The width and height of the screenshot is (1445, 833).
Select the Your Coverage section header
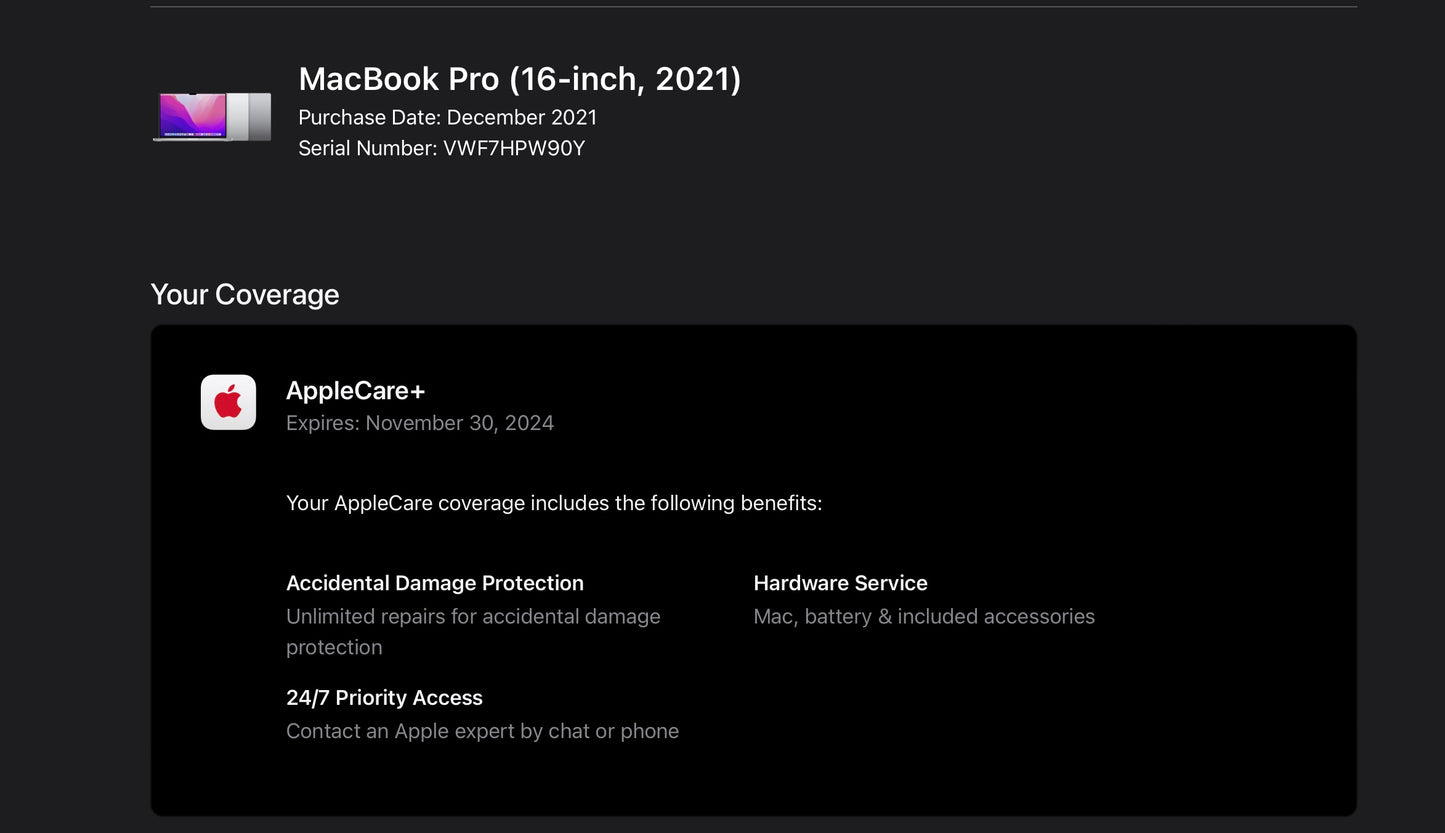(x=244, y=294)
